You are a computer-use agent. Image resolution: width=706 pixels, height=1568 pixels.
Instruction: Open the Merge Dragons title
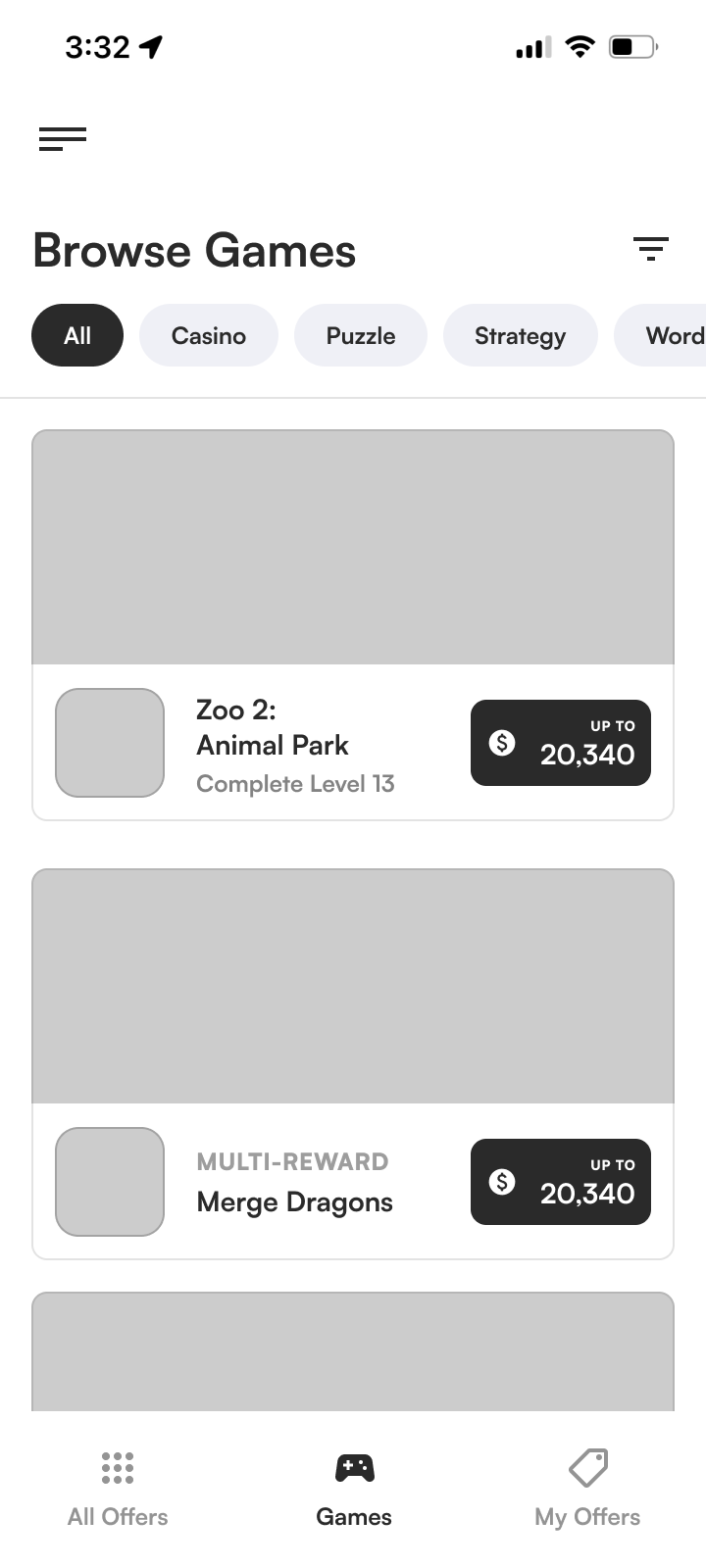pyautogui.click(x=294, y=1202)
